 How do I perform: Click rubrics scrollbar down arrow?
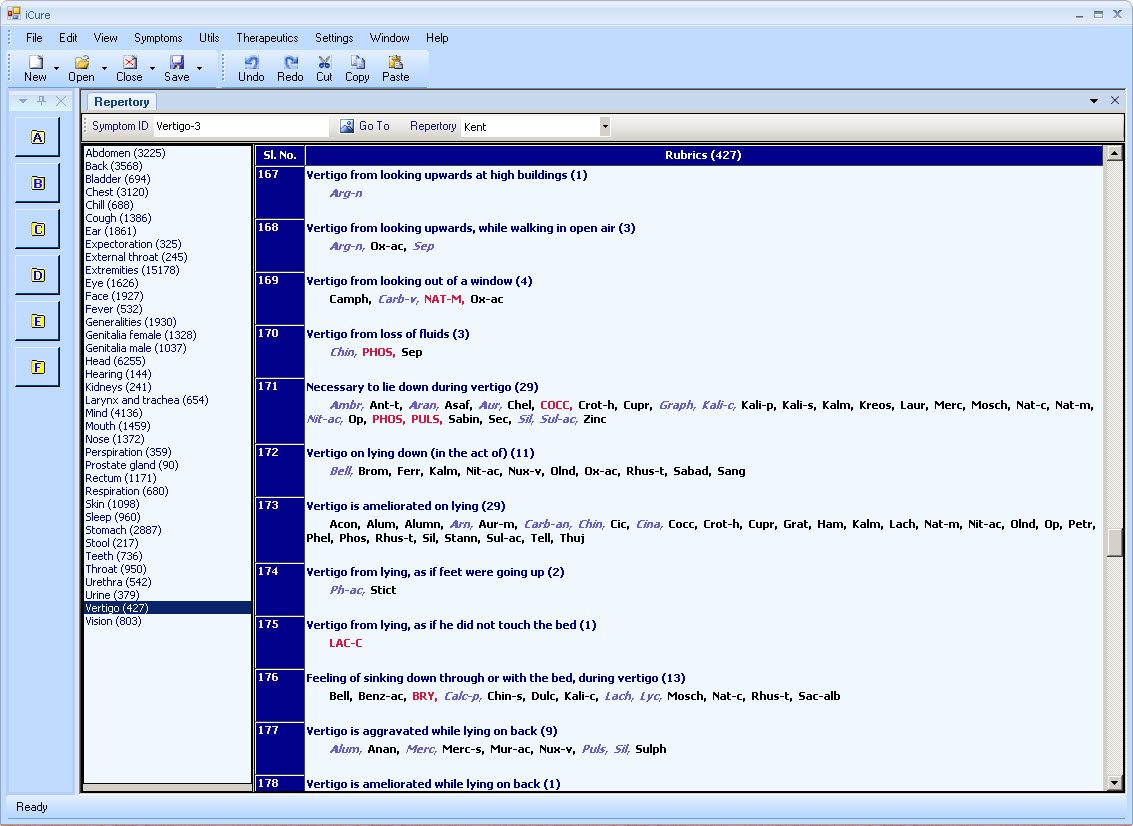pos(1114,783)
